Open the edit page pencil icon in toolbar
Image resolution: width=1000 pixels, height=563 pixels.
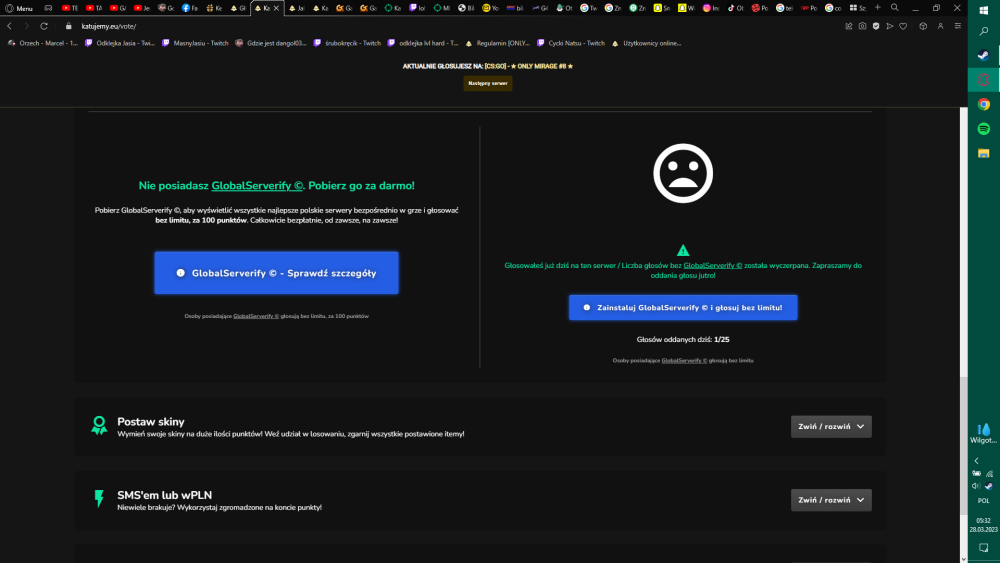click(849, 26)
